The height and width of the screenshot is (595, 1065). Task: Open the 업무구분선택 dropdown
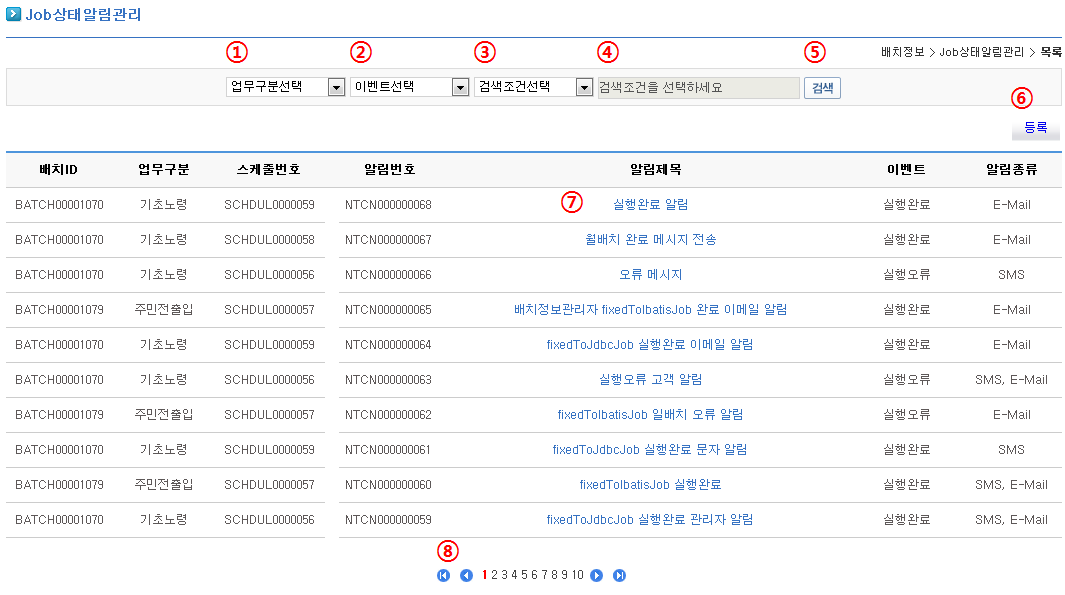(286, 87)
